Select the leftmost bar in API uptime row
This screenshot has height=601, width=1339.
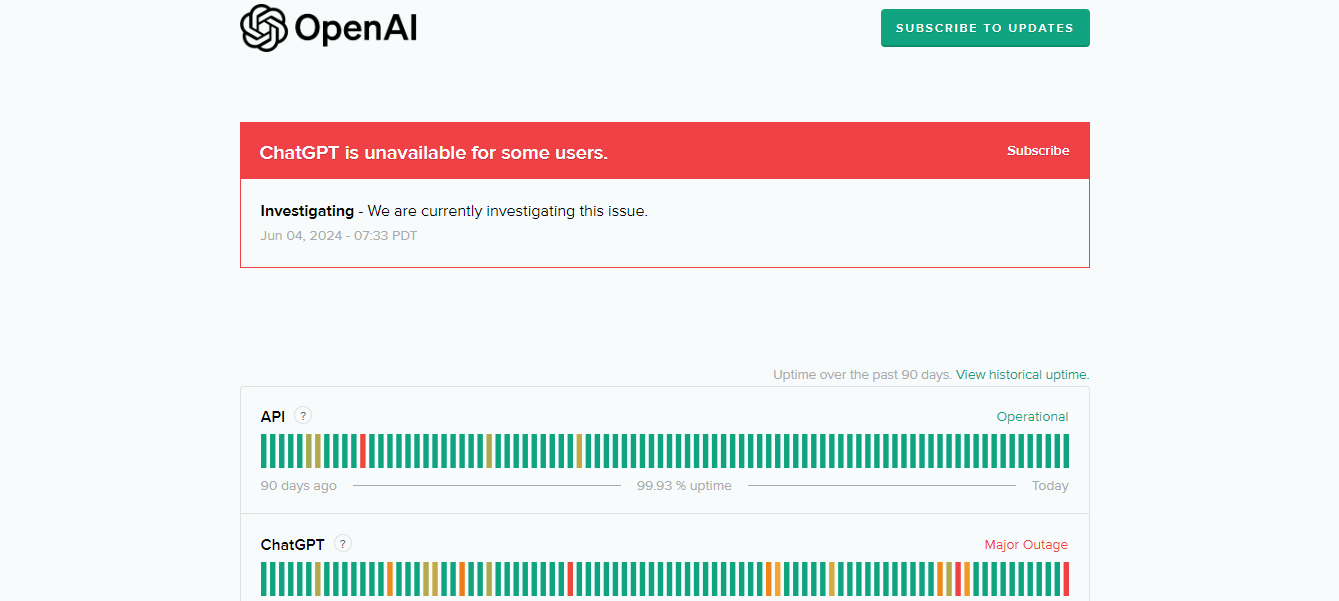pyautogui.click(x=264, y=451)
